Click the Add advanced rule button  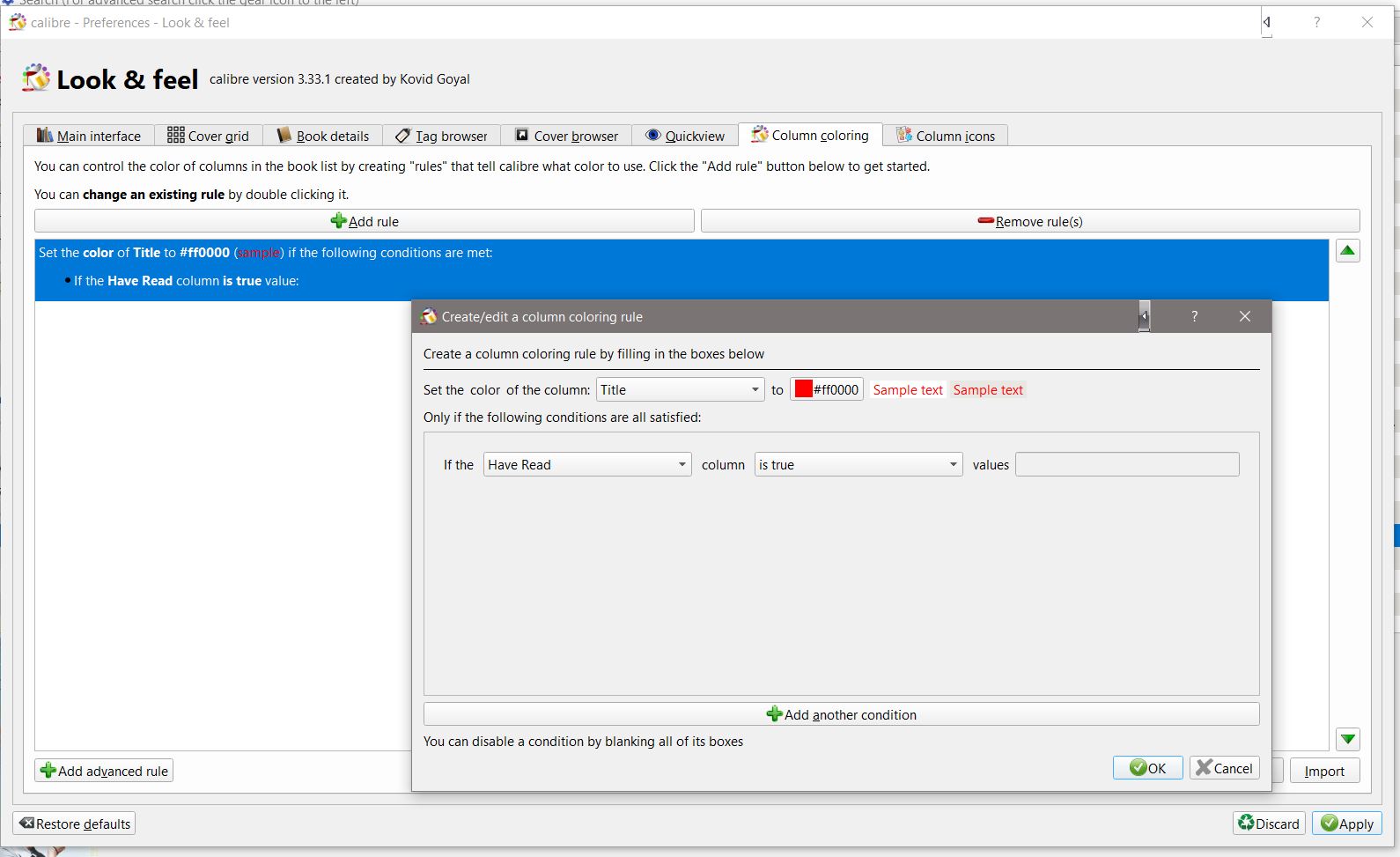click(104, 771)
